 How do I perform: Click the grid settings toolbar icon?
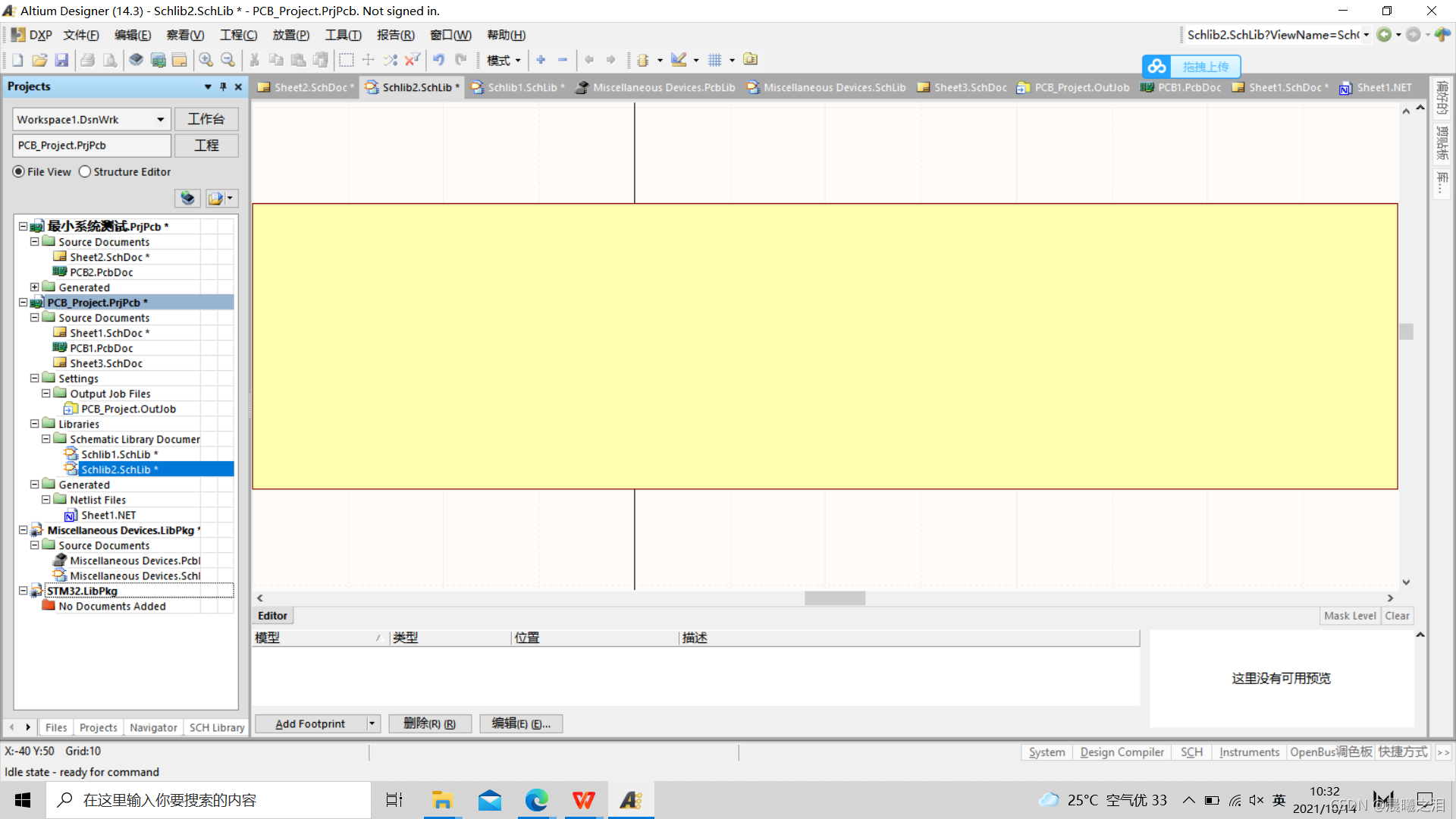click(x=714, y=60)
